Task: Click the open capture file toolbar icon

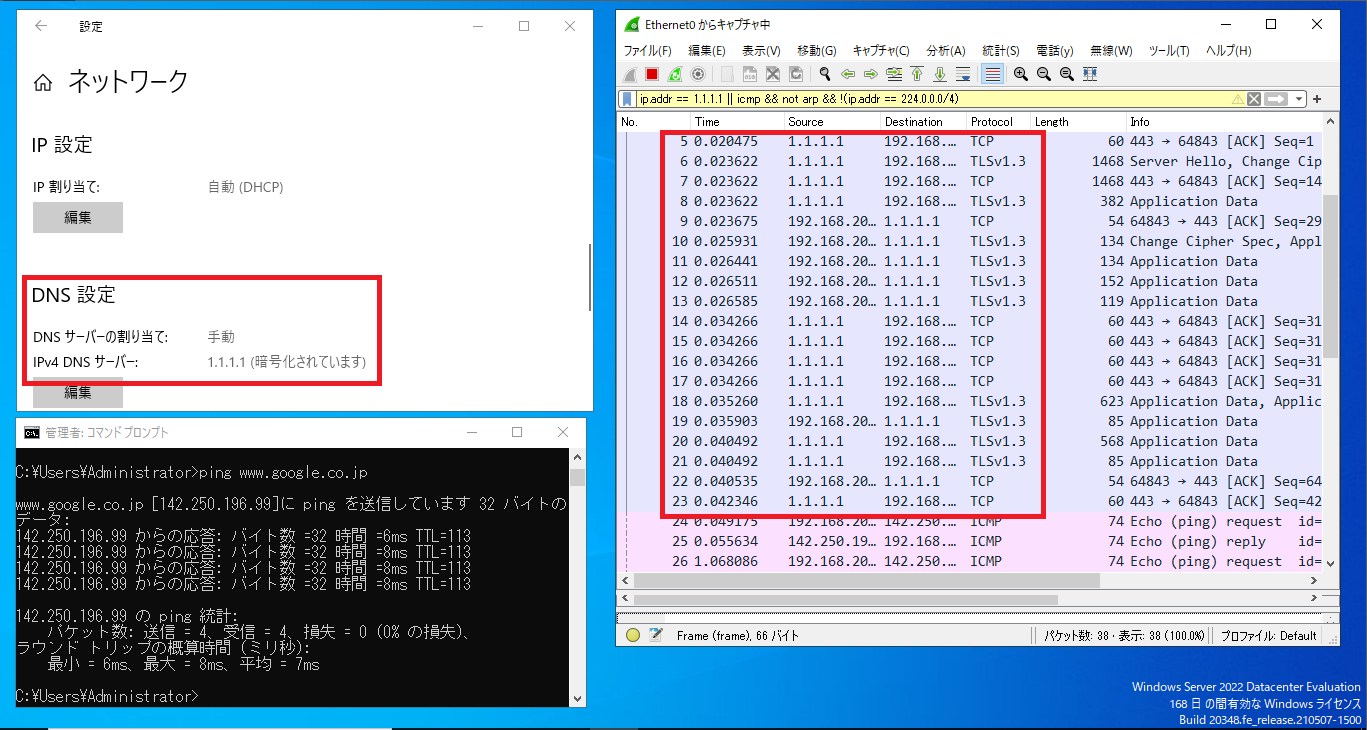Action: click(x=727, y=74)
